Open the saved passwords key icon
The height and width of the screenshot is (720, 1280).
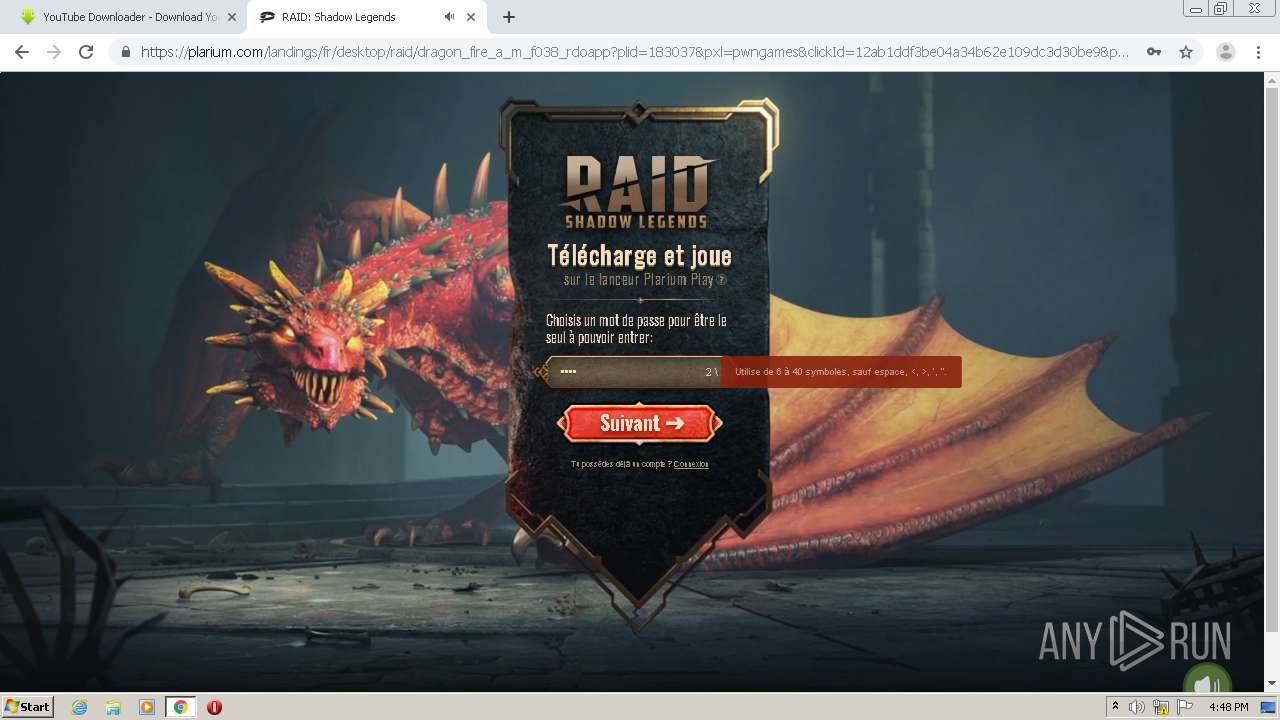(x=1154, y=52)
